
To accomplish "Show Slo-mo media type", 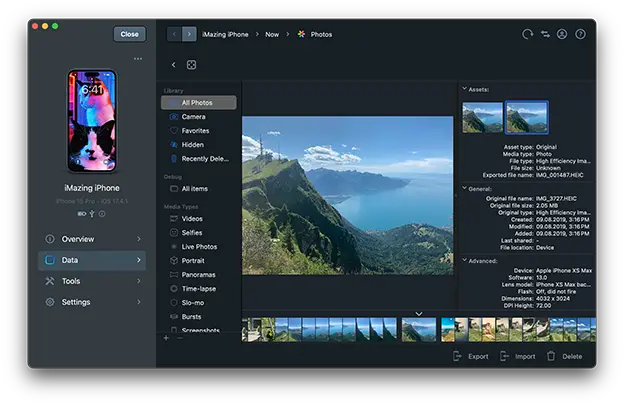I will pyautogui.click(x=199, y=303).
